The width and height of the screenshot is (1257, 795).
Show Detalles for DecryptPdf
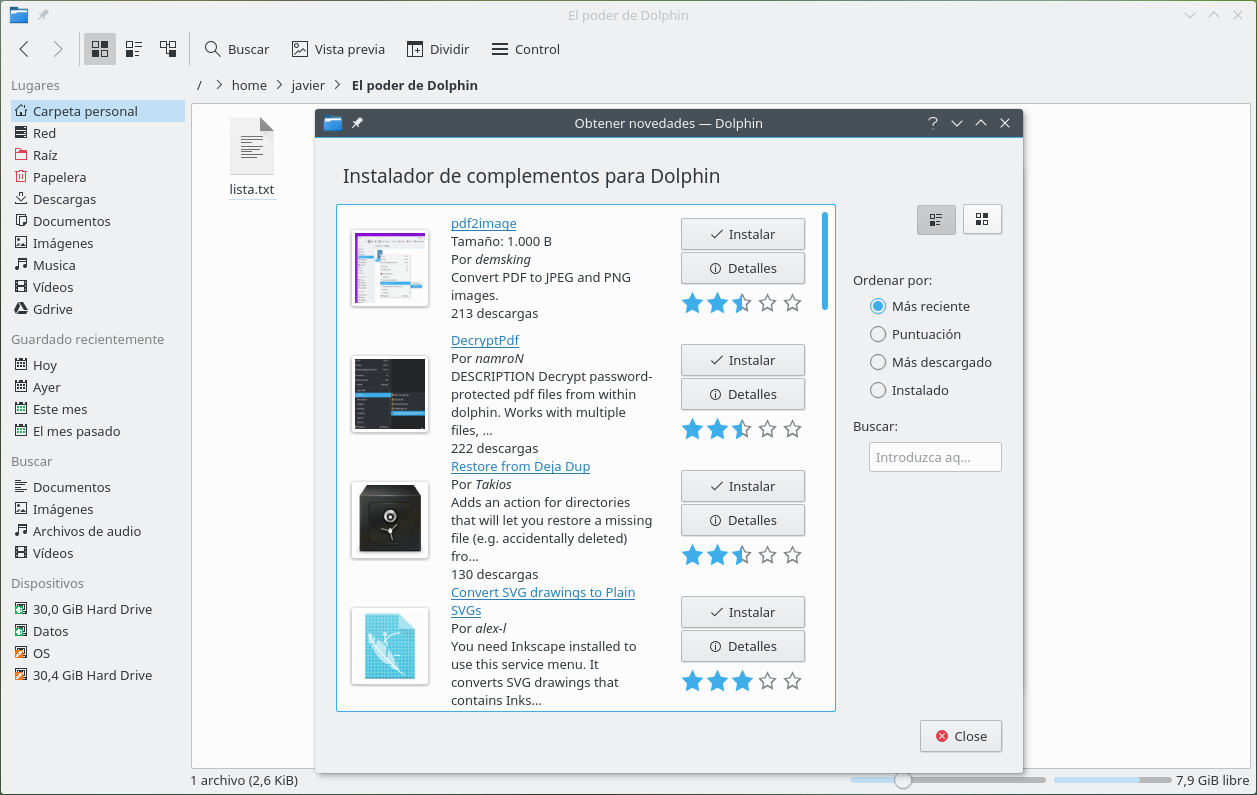pos(743,394)
